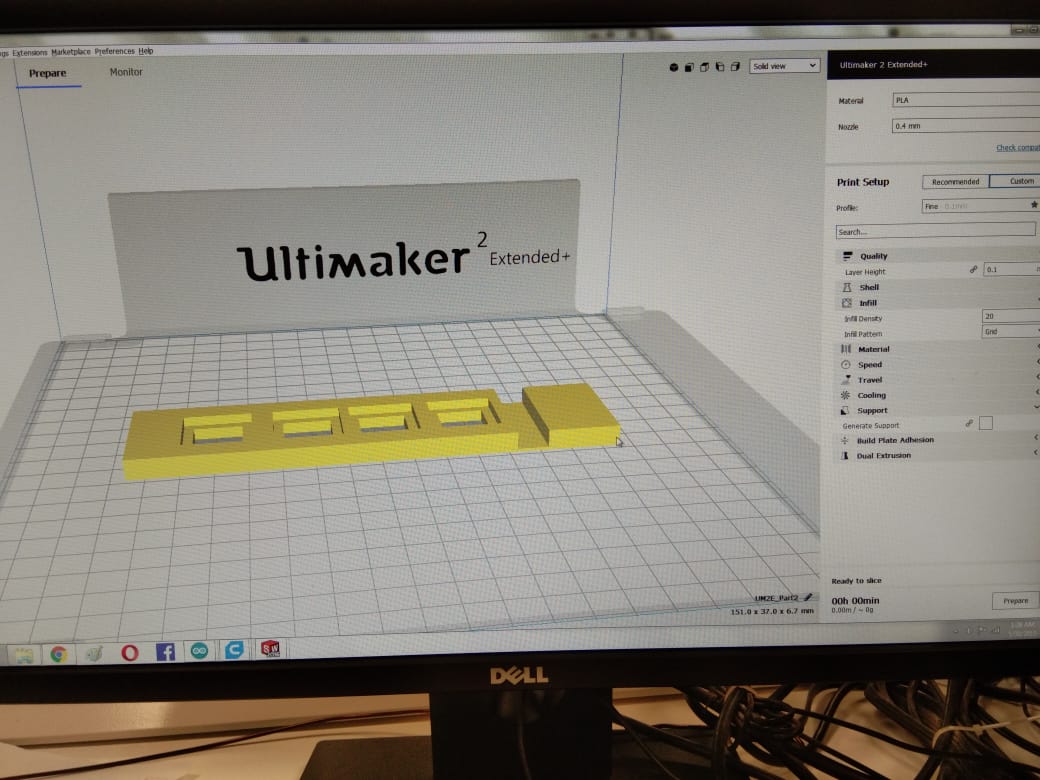This screenshot has height=780, width=1040.
Task: Click the link icon beside Generate Support
Action: (x=969, y=423)
